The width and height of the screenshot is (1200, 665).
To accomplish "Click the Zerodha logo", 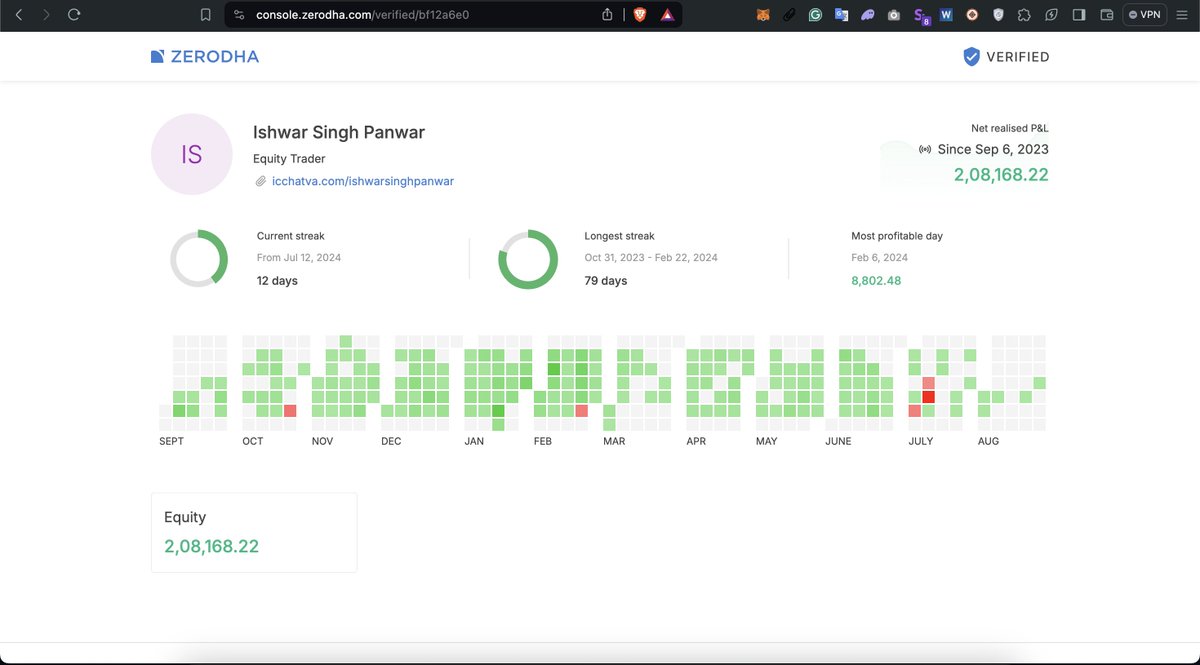I will click(x=204, y=57).
